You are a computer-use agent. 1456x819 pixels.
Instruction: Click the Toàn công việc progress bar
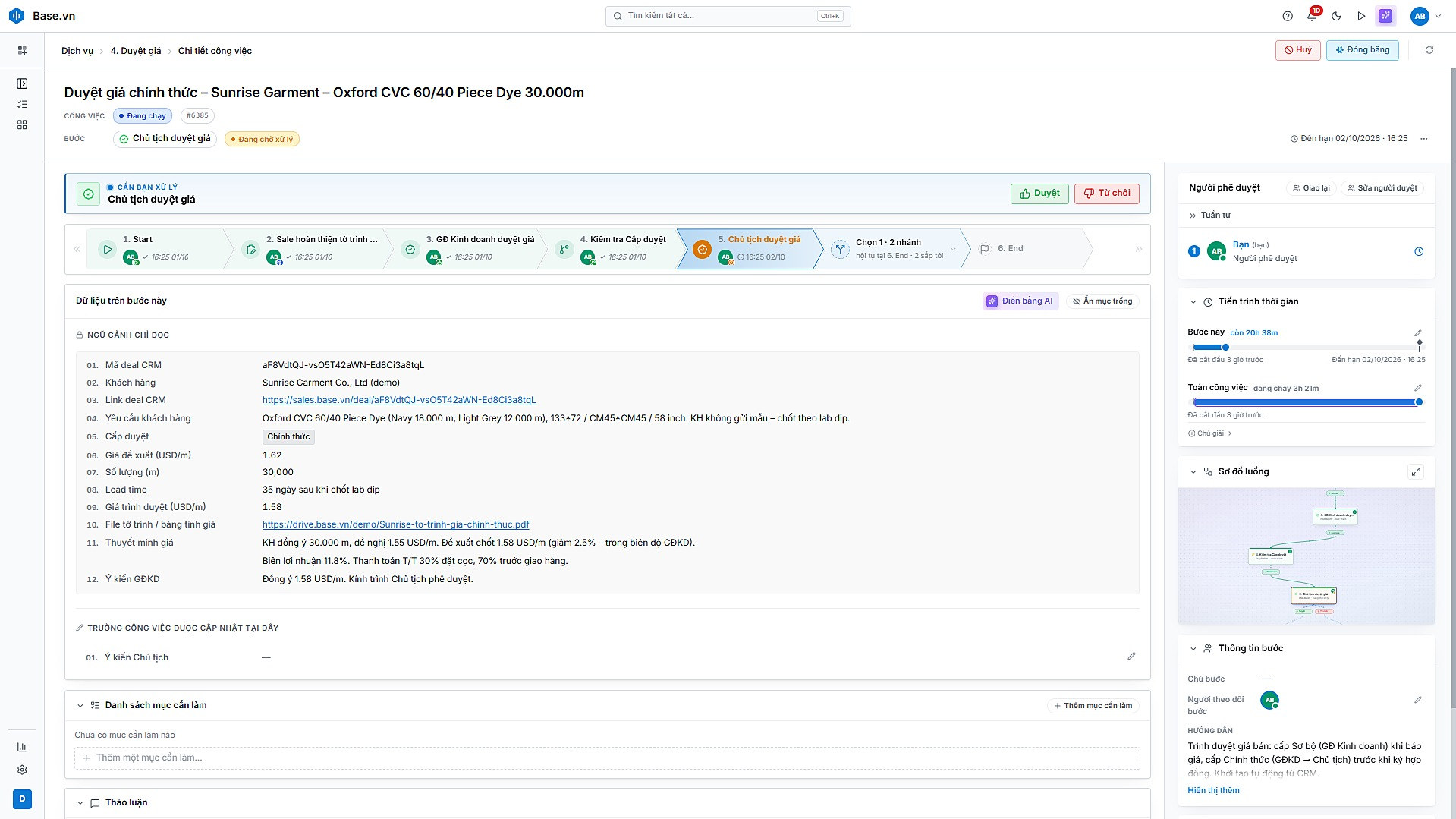[1306, 402]
